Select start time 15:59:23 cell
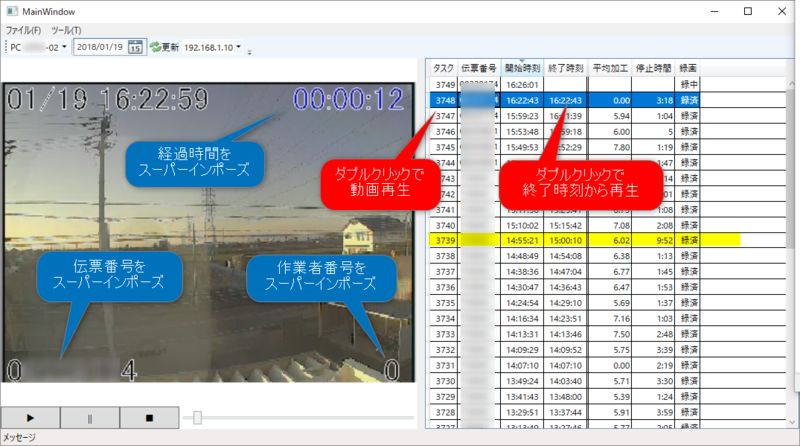Viewport: 800px width, 446px height. 522,116
